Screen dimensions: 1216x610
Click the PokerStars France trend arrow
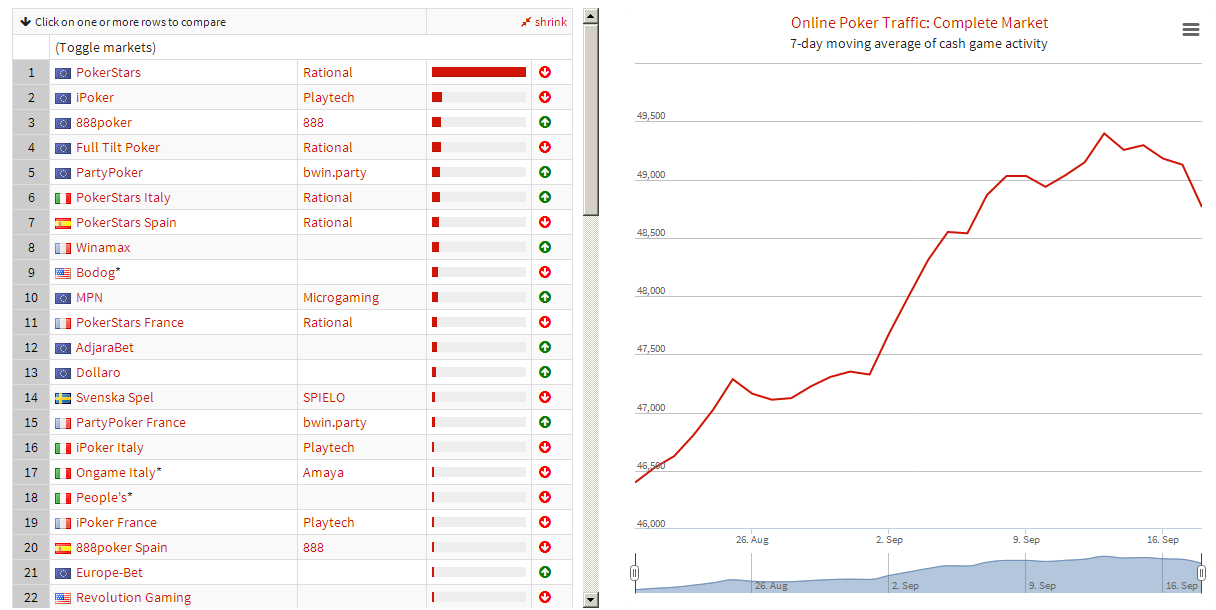pos(545,322)
